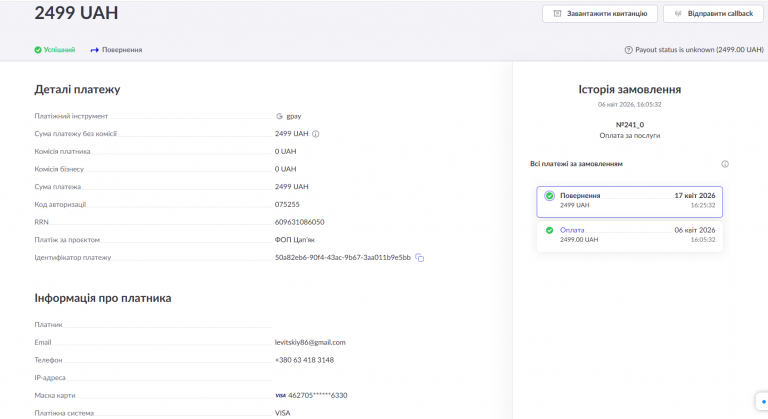
Task: Click the Google Pay logo icon
Action: coord(279,116)
